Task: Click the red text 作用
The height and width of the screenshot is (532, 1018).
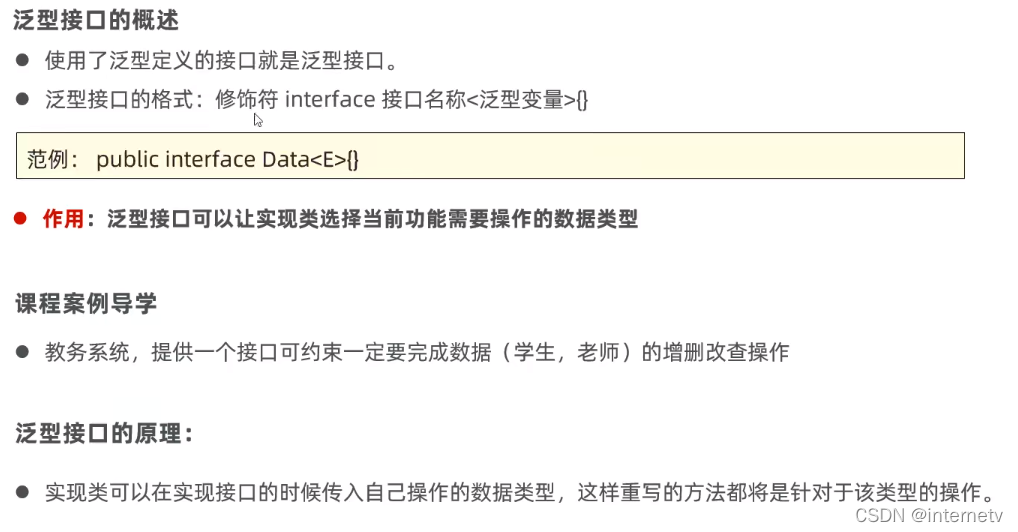Action: [x=63, y=218]
